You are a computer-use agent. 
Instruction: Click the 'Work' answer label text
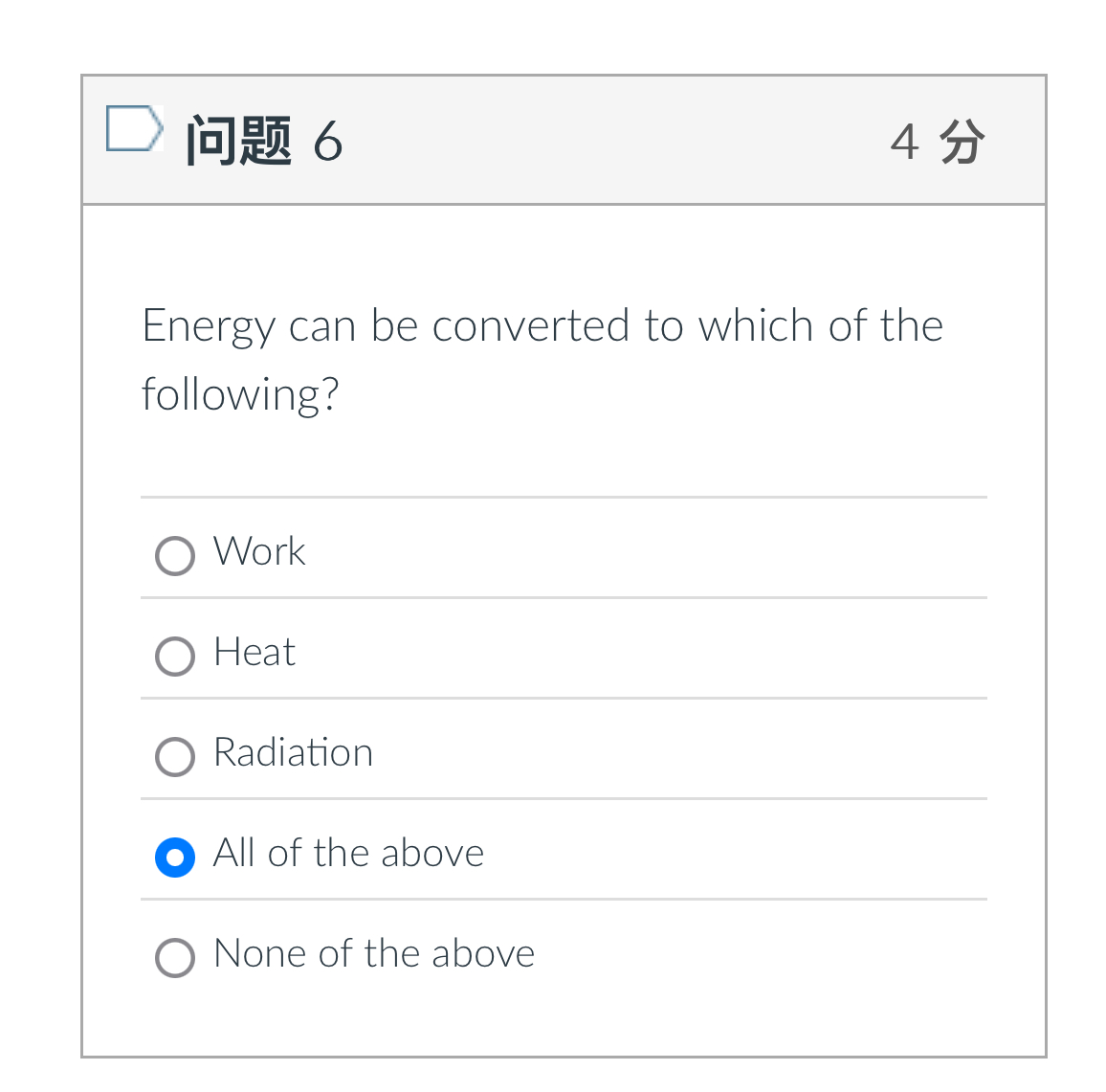[x=259, y=552]
